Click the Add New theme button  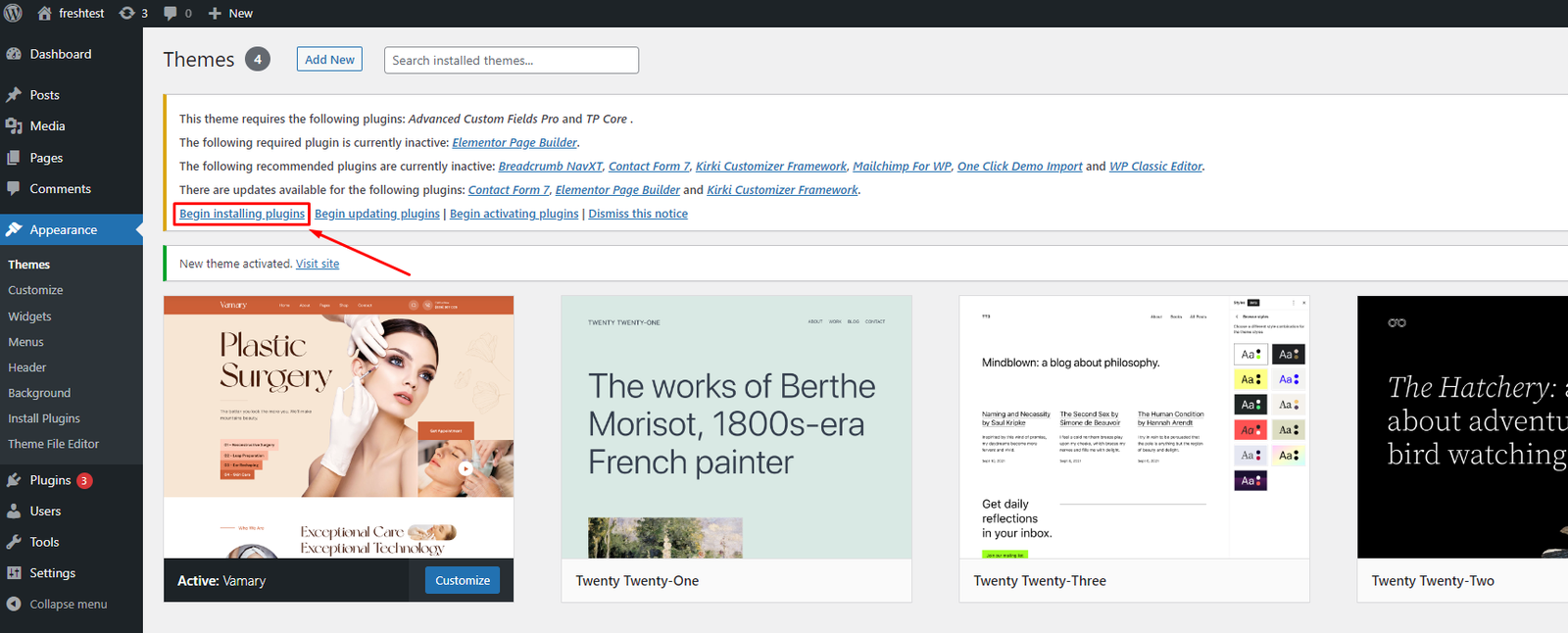[329, 60]
